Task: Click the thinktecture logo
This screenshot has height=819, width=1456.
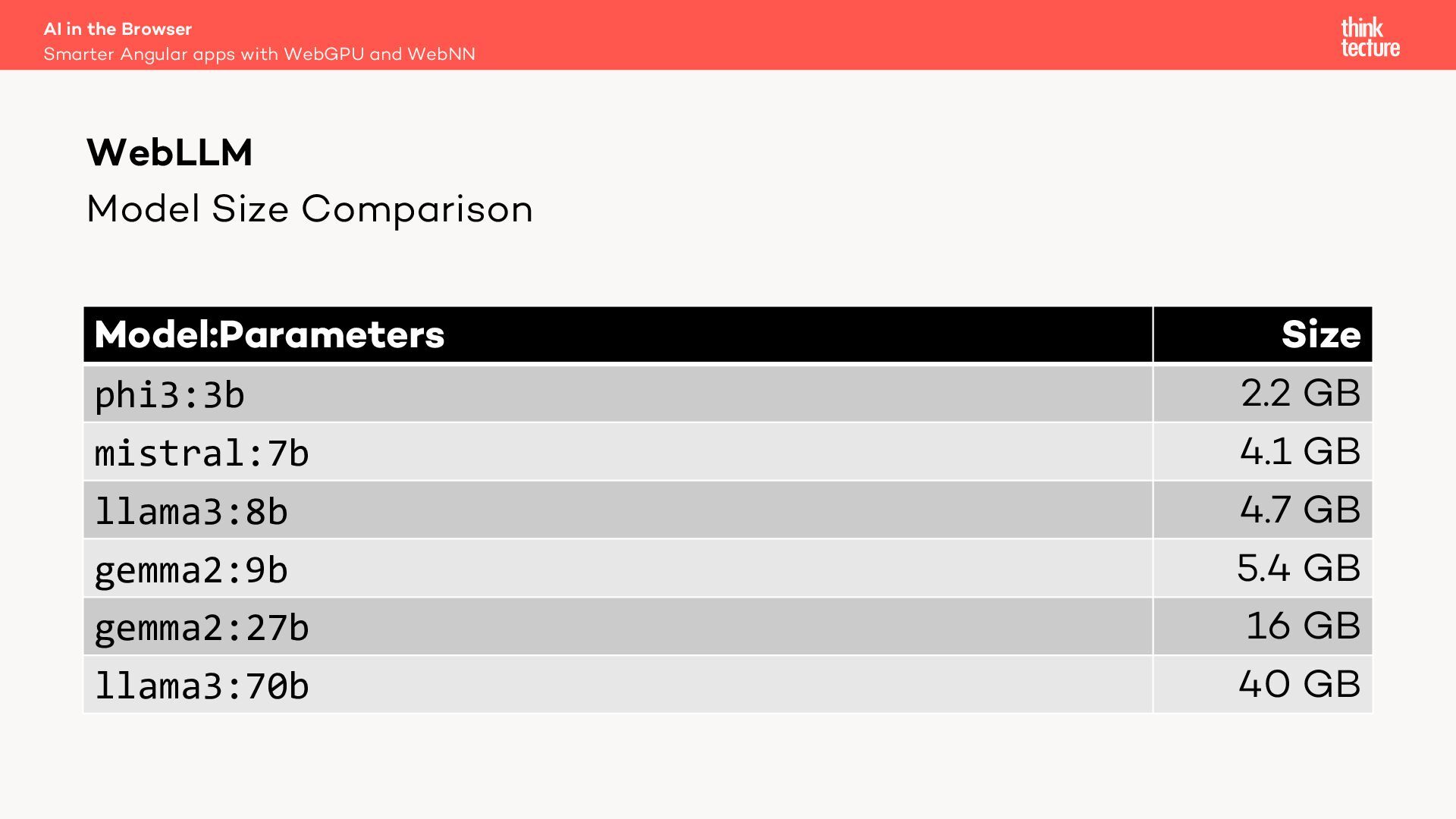Action: (x=1370, y=37)
